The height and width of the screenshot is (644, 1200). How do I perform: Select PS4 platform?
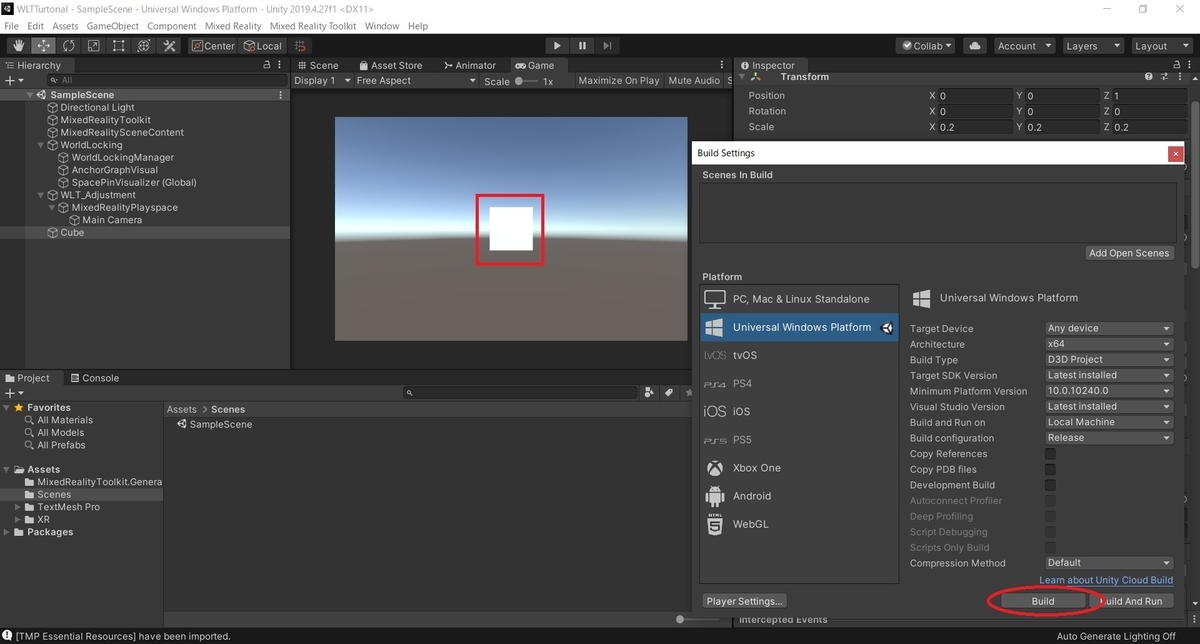[x=800, y=383]
